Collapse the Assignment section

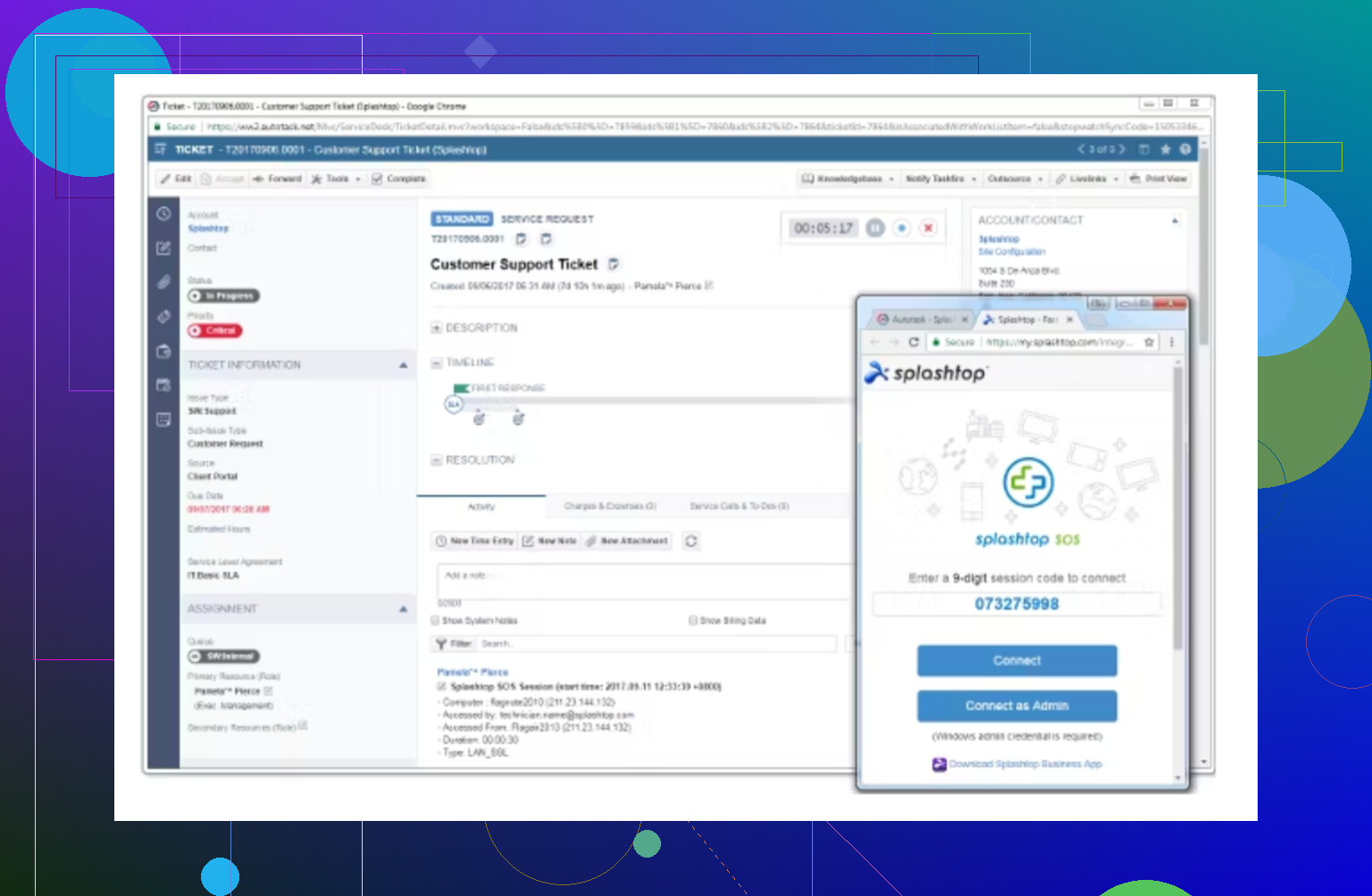click(403, 609)
